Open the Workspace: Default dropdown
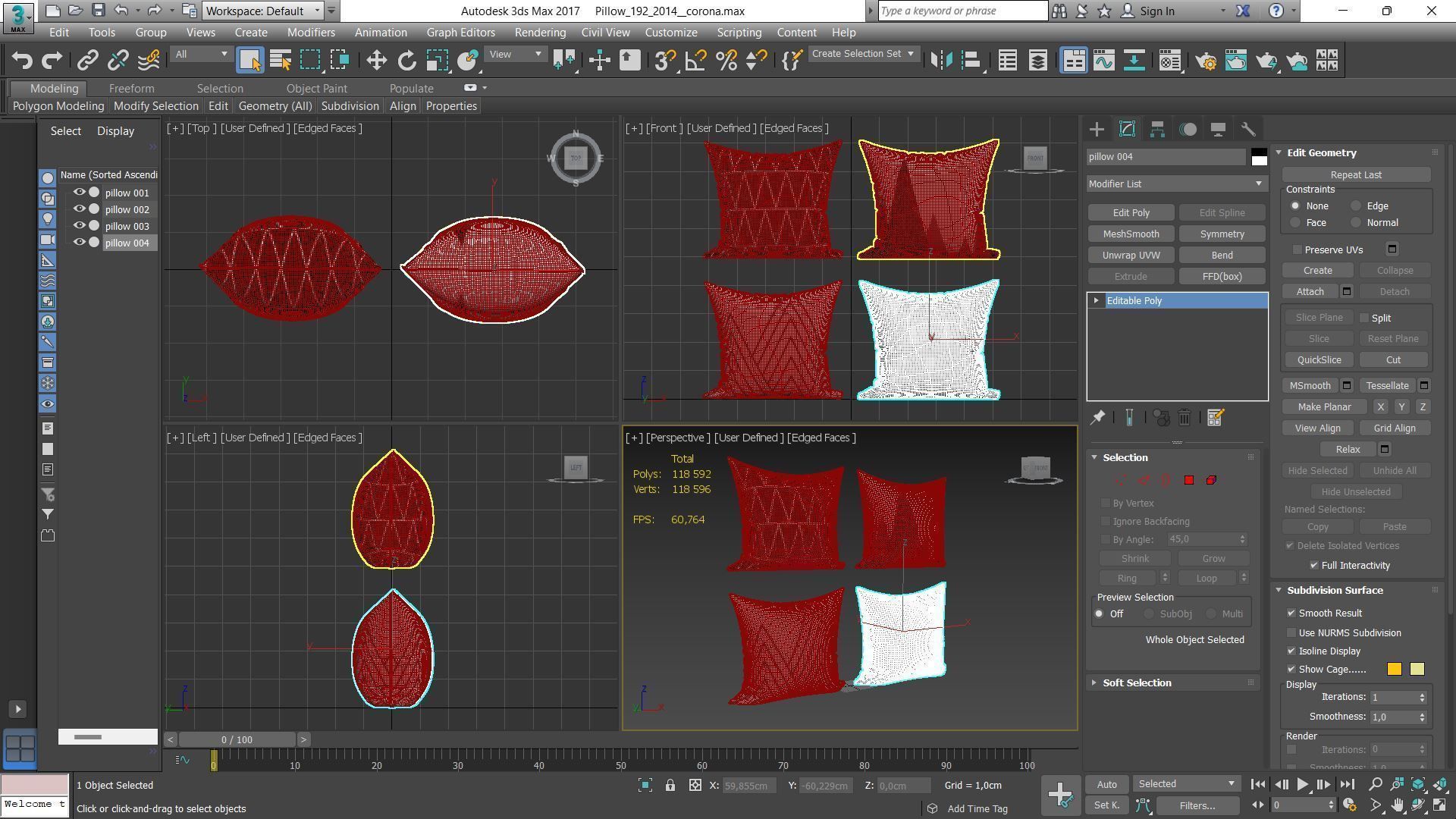The image size is (1456, 819). point(263,11)
